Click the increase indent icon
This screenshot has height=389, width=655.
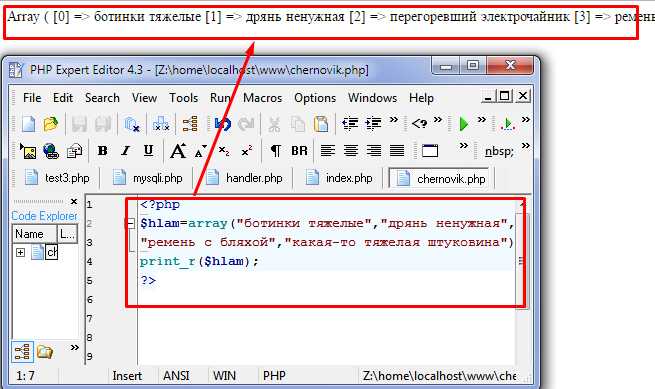[373, 124]
